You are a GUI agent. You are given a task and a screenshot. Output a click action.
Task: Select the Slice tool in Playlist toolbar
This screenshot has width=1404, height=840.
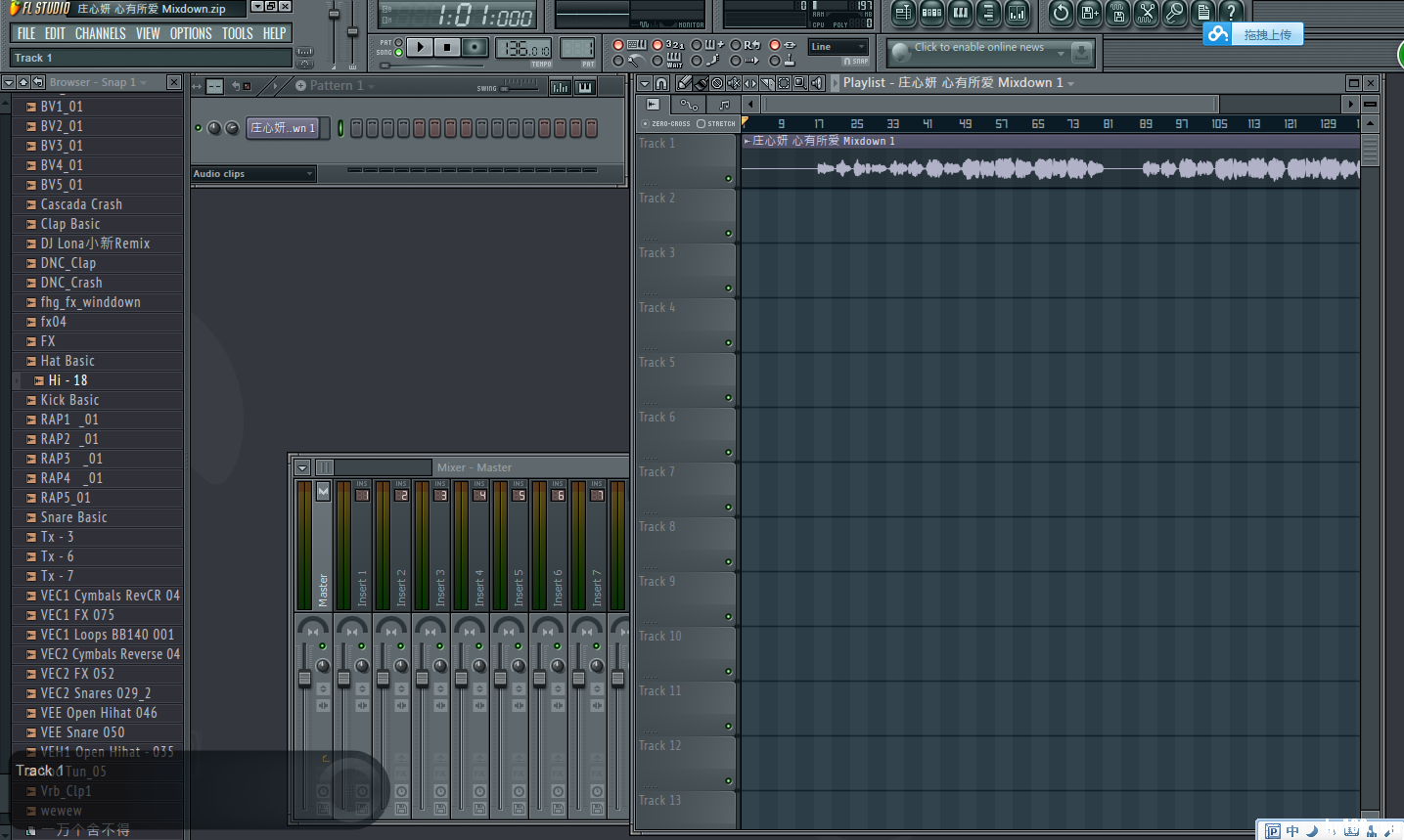767,83
